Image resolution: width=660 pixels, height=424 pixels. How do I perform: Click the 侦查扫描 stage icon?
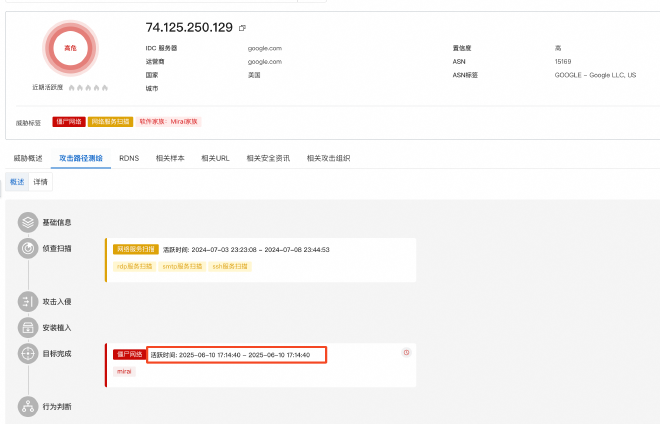tap(28, 248)
